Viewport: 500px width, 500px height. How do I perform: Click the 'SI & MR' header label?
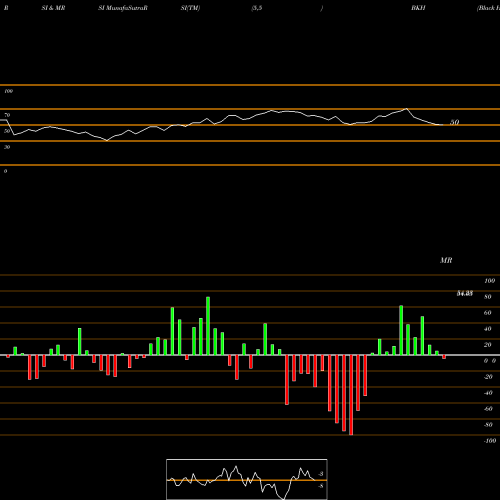pyautogui.click(x=53, y=8)
